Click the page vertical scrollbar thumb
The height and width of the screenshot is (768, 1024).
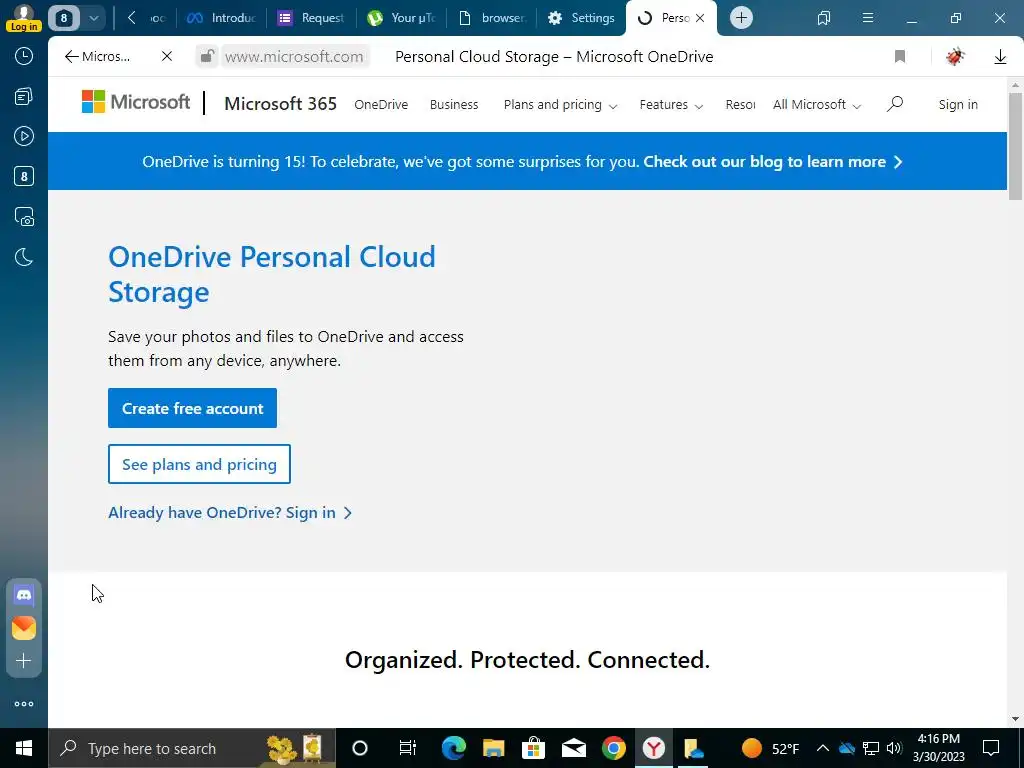1015,146
